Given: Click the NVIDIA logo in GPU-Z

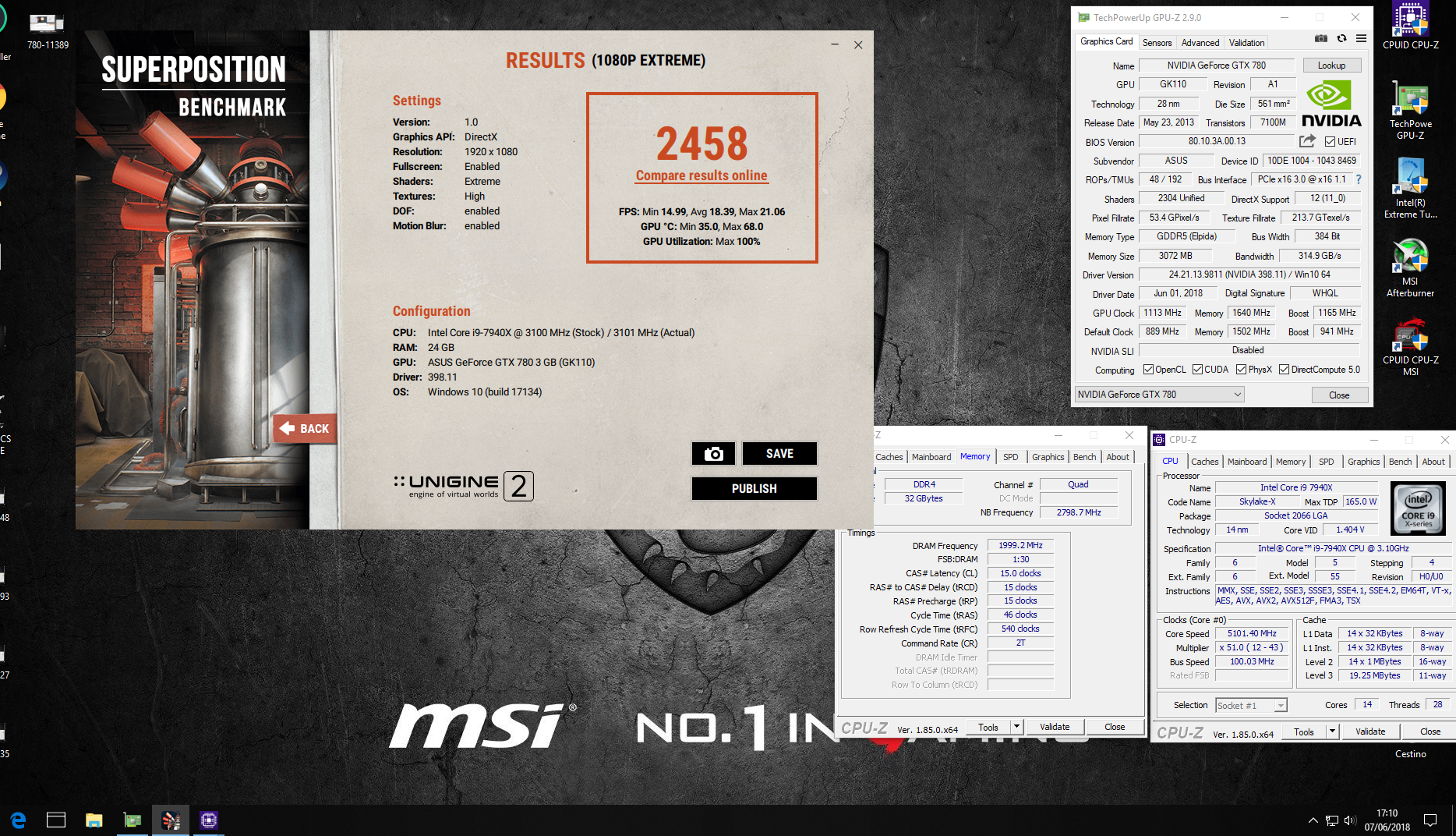Looking at the screenshot, I should click(1331, 104).
